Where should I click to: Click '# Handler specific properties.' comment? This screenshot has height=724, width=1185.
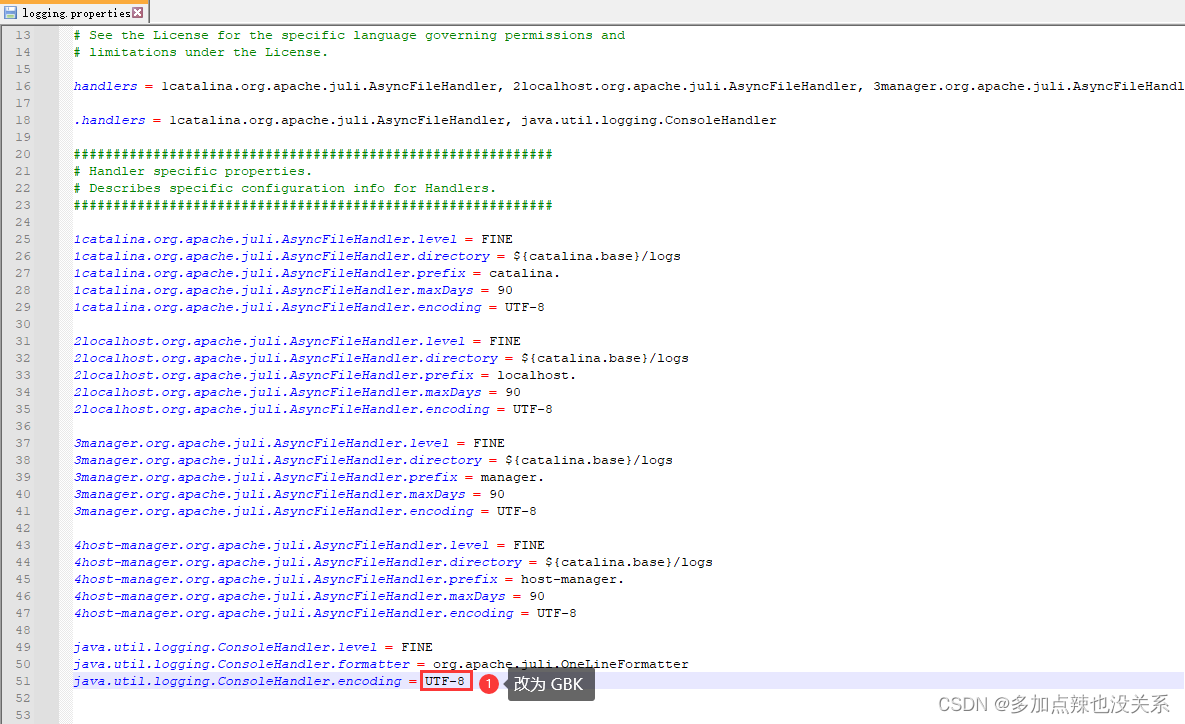pos(193,171)
